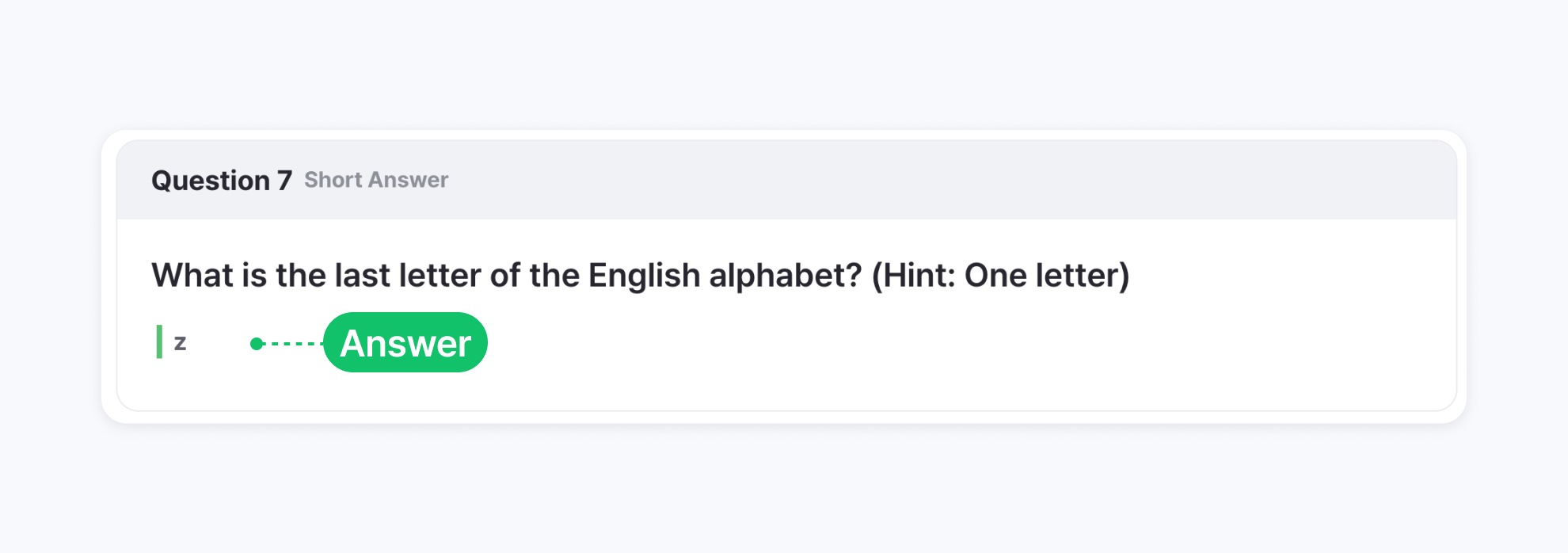The width and height of the screenshot is (1568, 553).
Task: Click the green vertical bar beside the answer
Action: coord(159,341)
